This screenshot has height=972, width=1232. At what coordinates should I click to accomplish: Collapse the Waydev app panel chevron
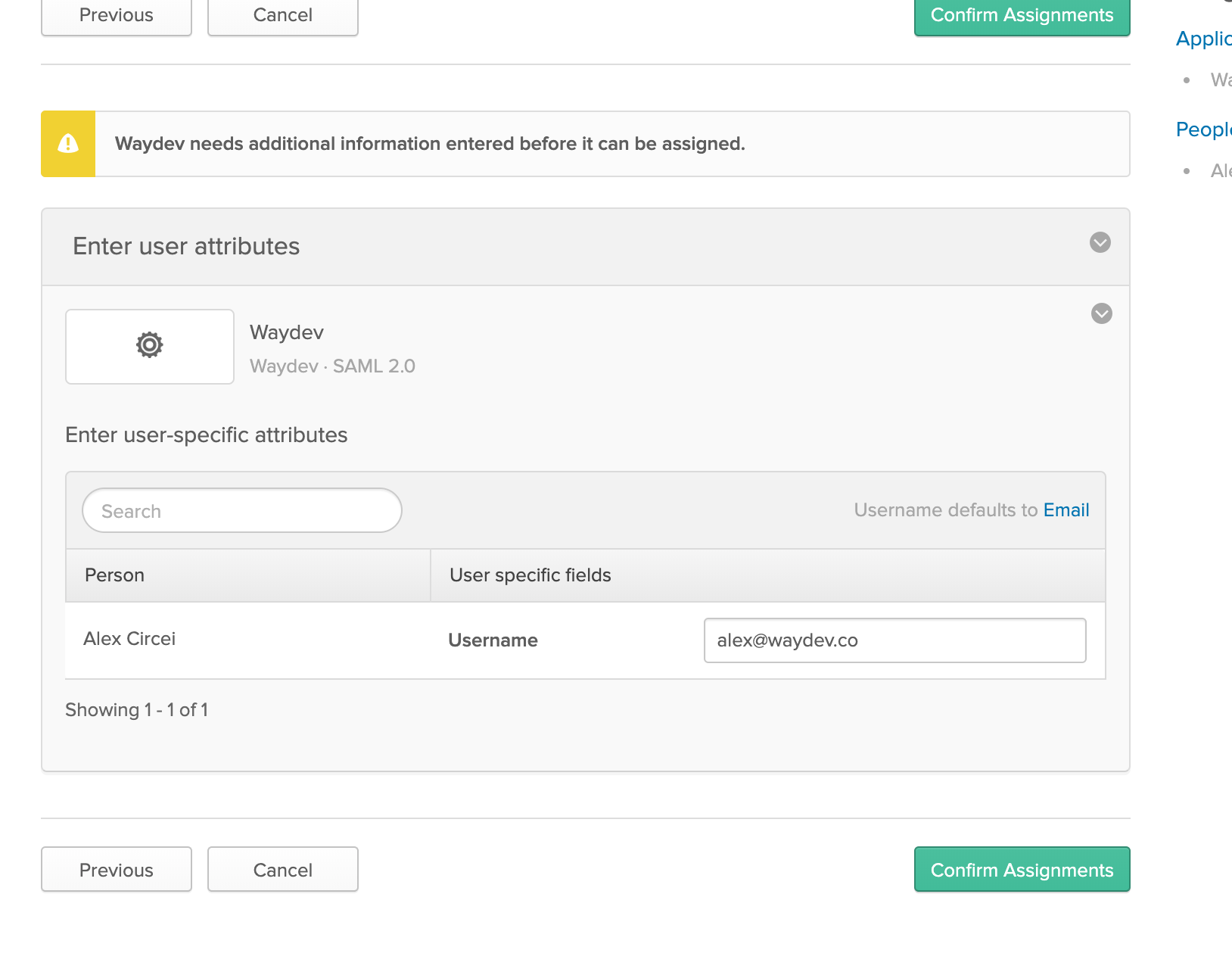pyautogui.click(x=1102, y=313)
